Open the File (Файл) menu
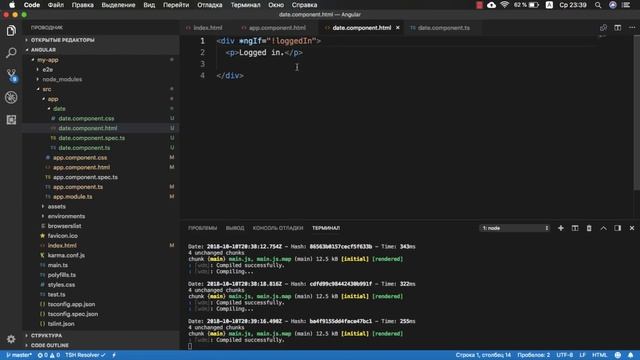 pyautogui.click(x=56, y=5)
